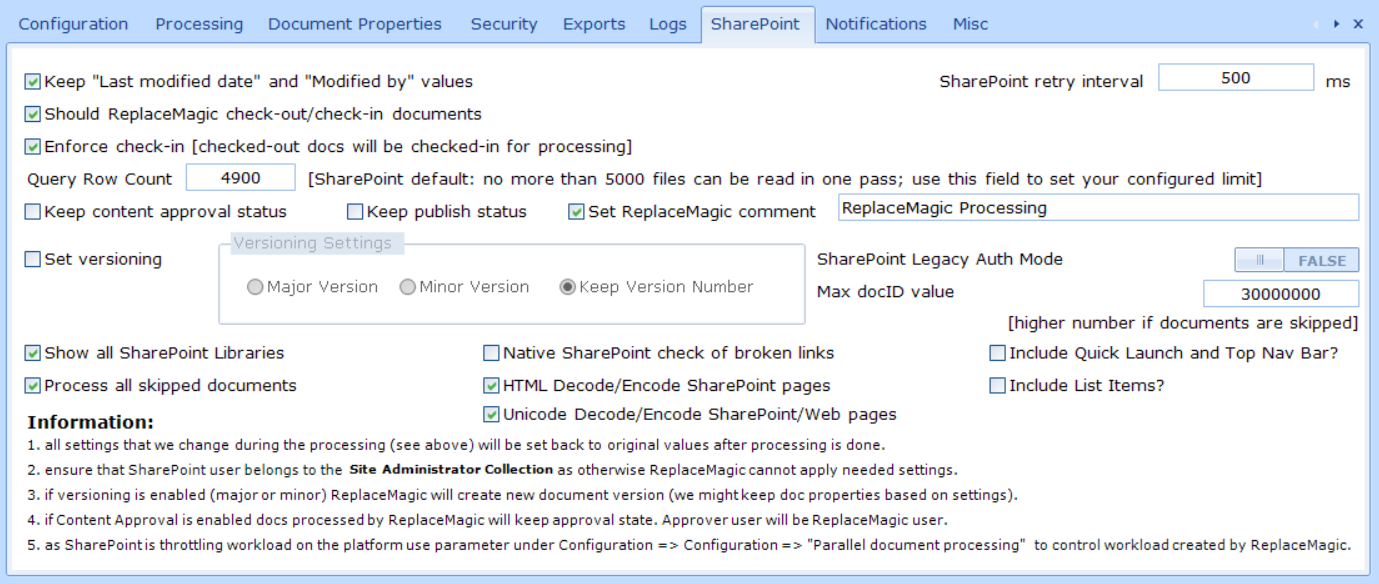Image resolution: width=1379 pixels, height=584 pixels.
Task: Open the Document Properties tab
Action: (x=355, y=24)
